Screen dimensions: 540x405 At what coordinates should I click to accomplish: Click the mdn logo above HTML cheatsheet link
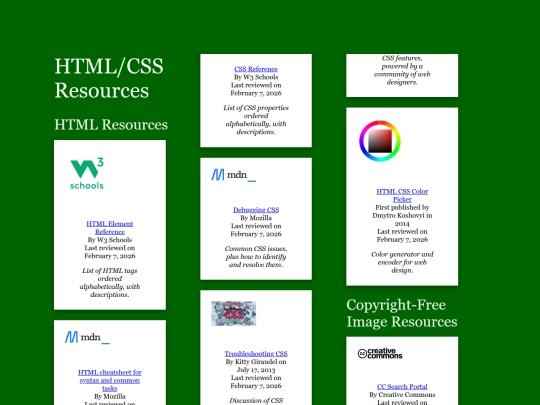87,337
